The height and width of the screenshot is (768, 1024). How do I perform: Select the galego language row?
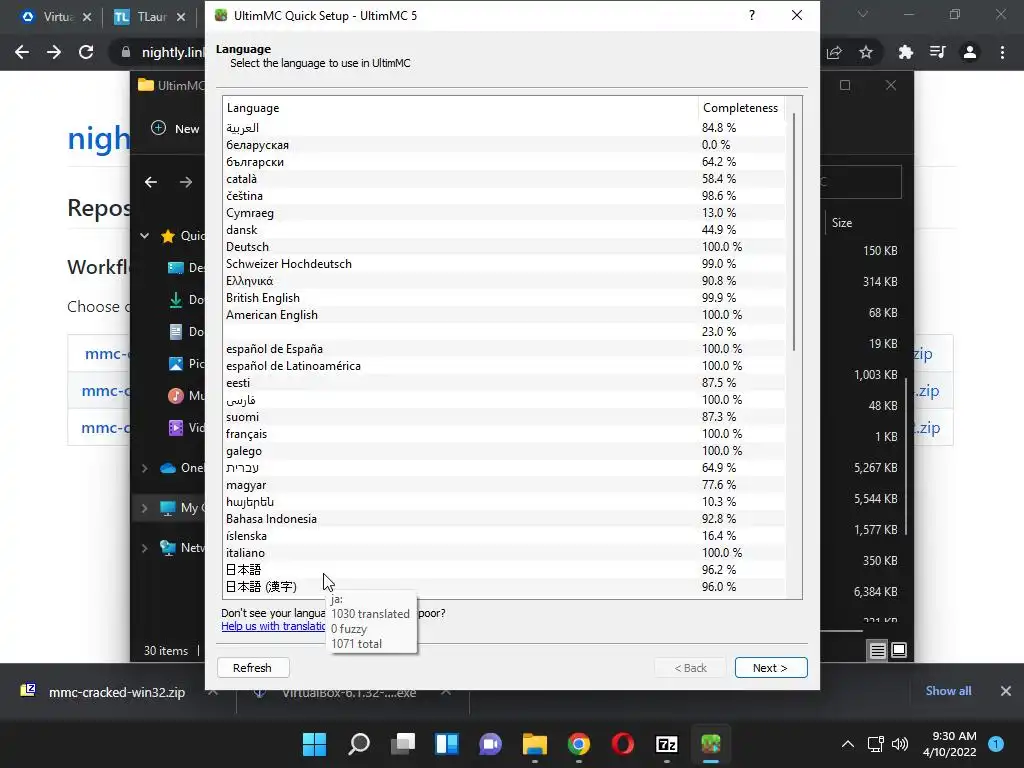coord(504,451)
